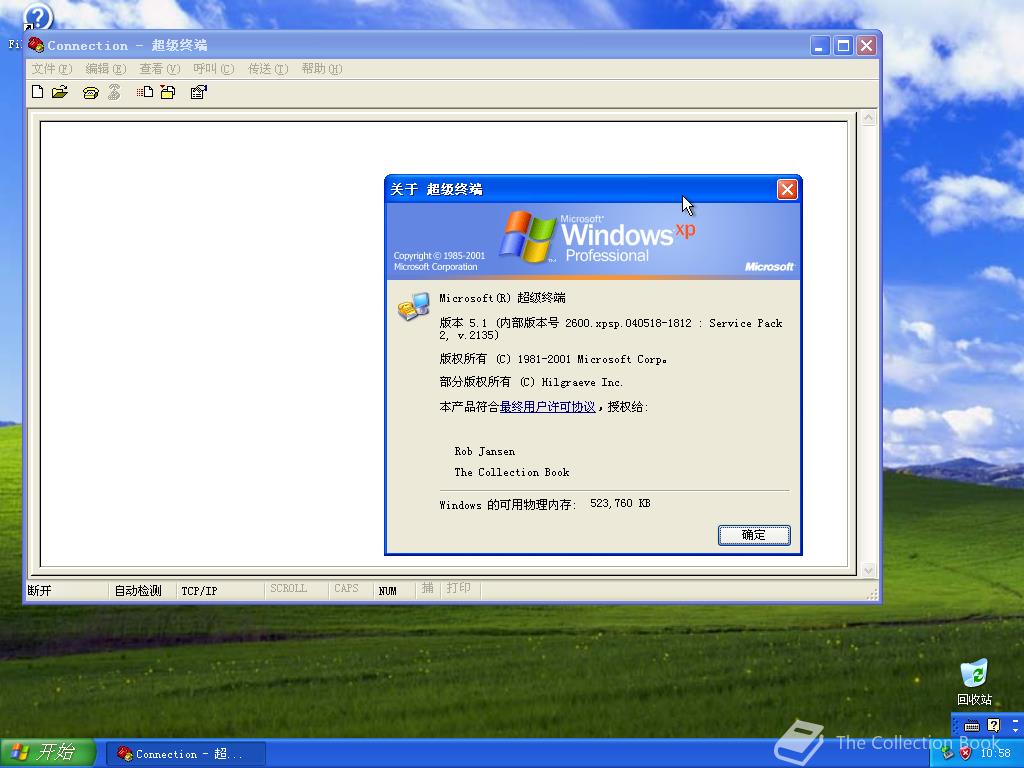Screen dimensions: 1024x768
Task: Click the NUM status indicator
Action: click(x=387, y=590)
